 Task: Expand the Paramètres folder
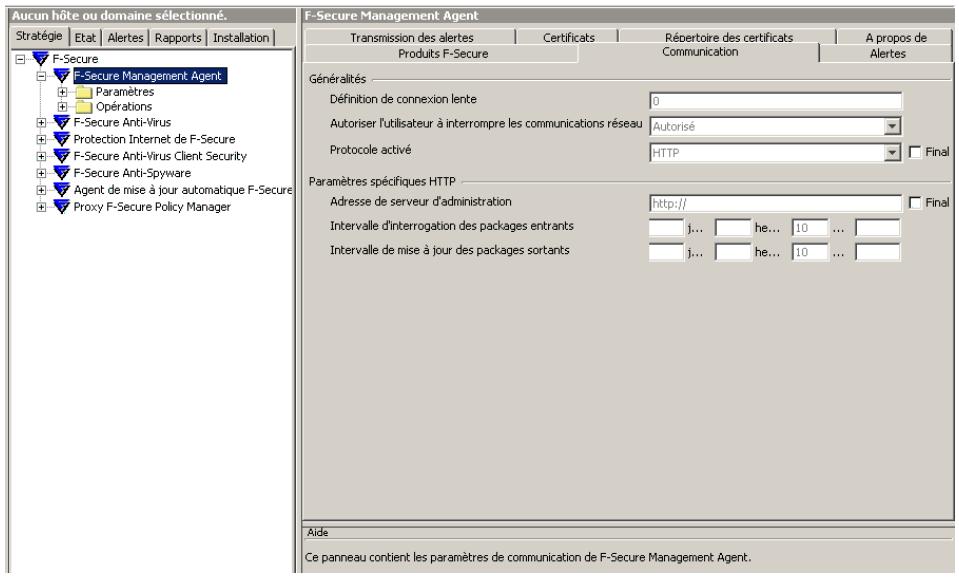click(x=62, y=92)
